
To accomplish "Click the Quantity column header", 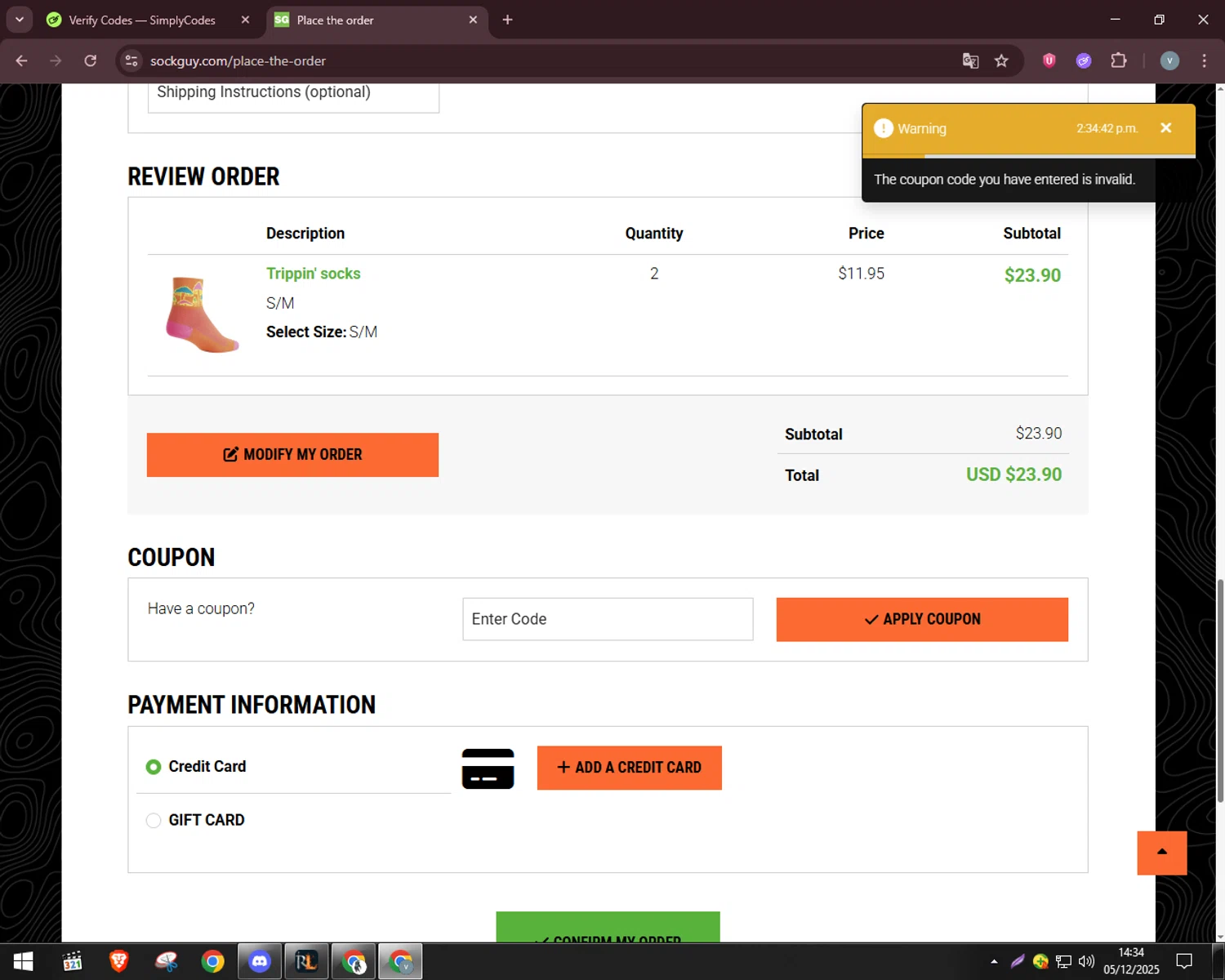I will tap(654, 234).
